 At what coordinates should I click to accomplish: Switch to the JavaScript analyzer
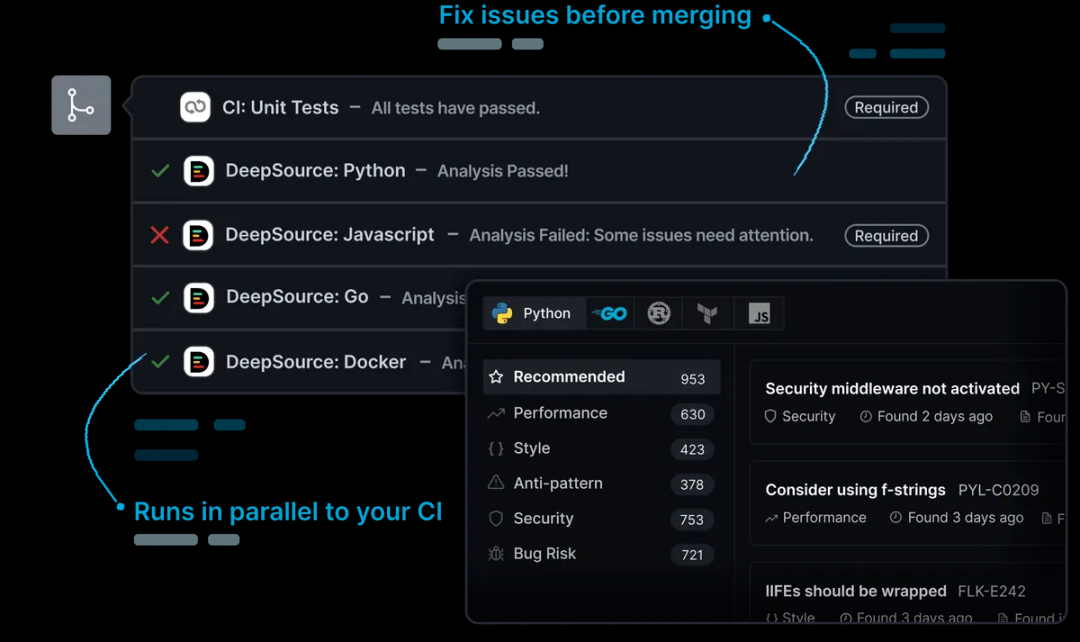pyautogui.click(x=759, y=313)
